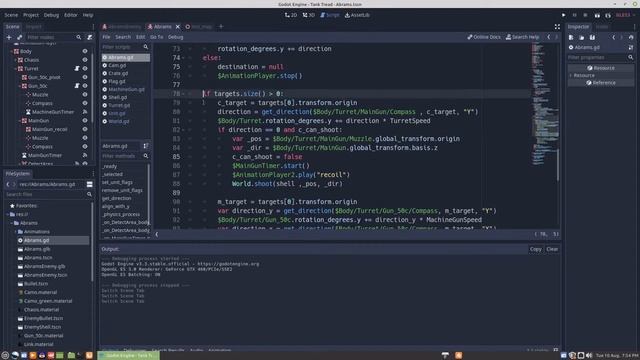Open the AssetLib workspace
Screen dimensions: 640x360
(357, 15)
